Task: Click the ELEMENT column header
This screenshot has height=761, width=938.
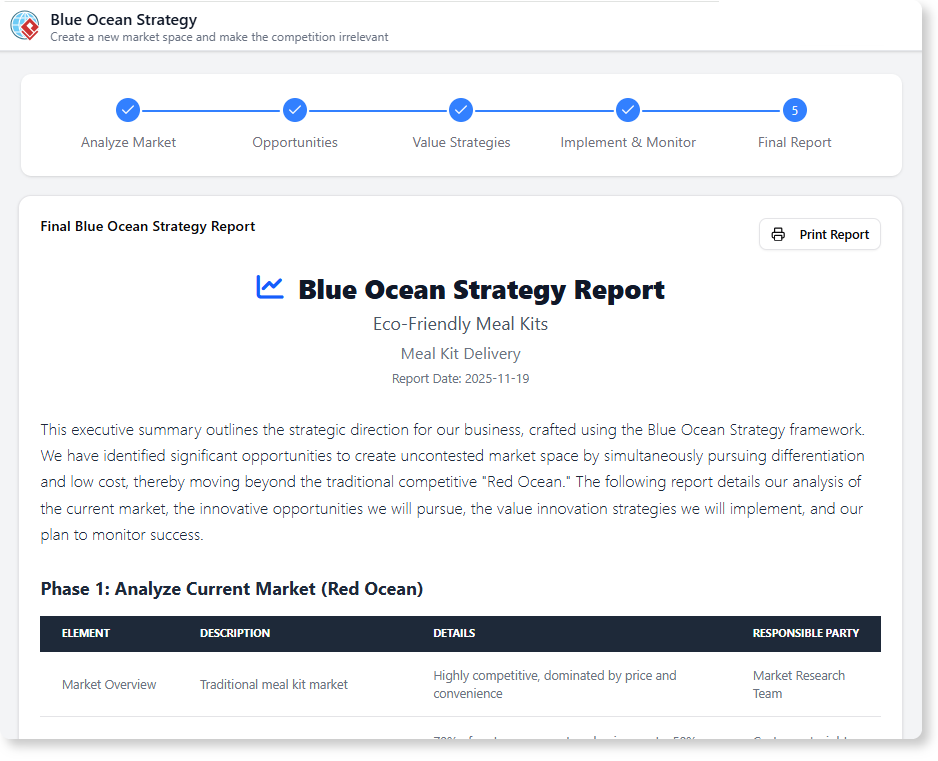Action: [86, 633]
